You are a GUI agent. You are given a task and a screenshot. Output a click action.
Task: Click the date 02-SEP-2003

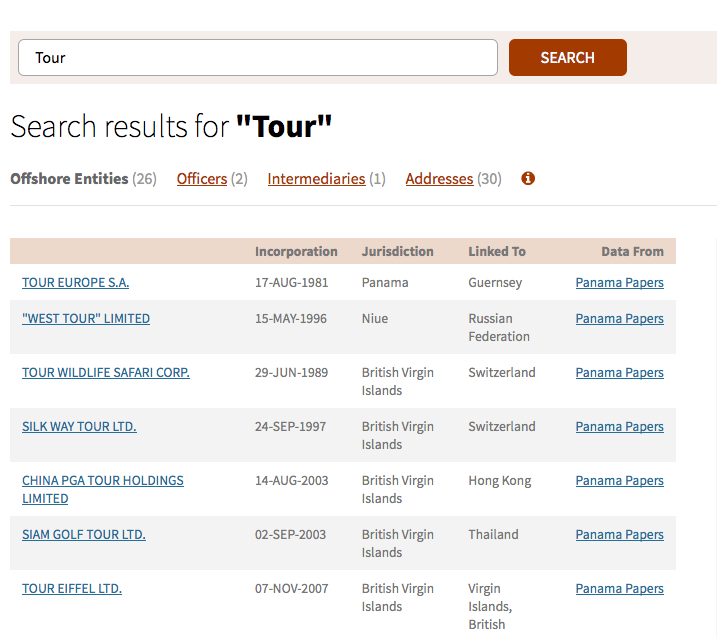click(290, 534)
